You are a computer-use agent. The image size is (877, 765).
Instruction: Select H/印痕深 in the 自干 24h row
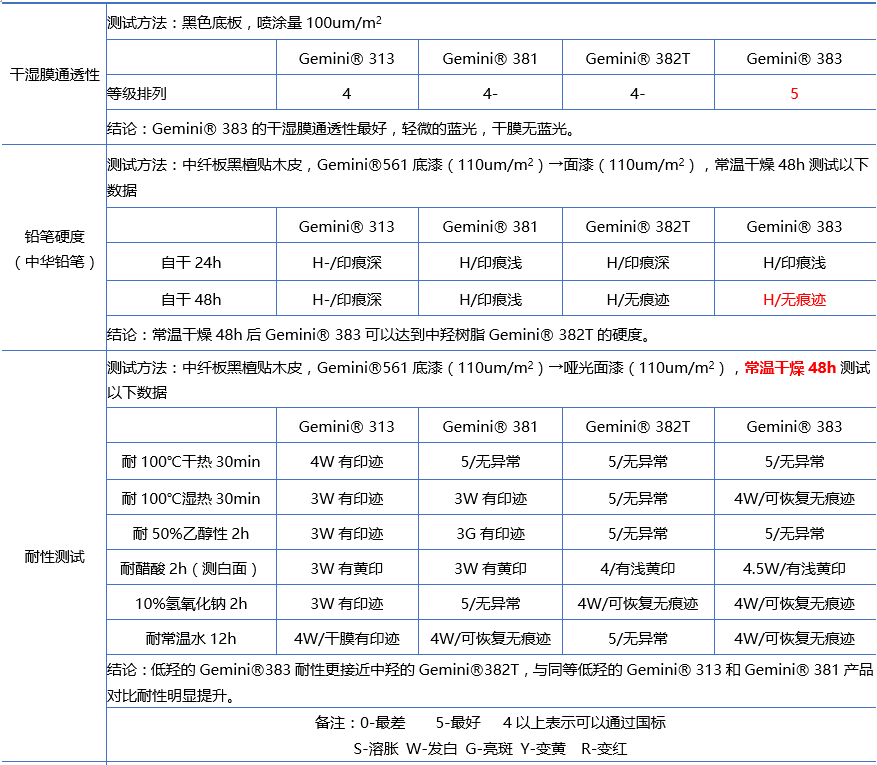[x=638, y=262]
